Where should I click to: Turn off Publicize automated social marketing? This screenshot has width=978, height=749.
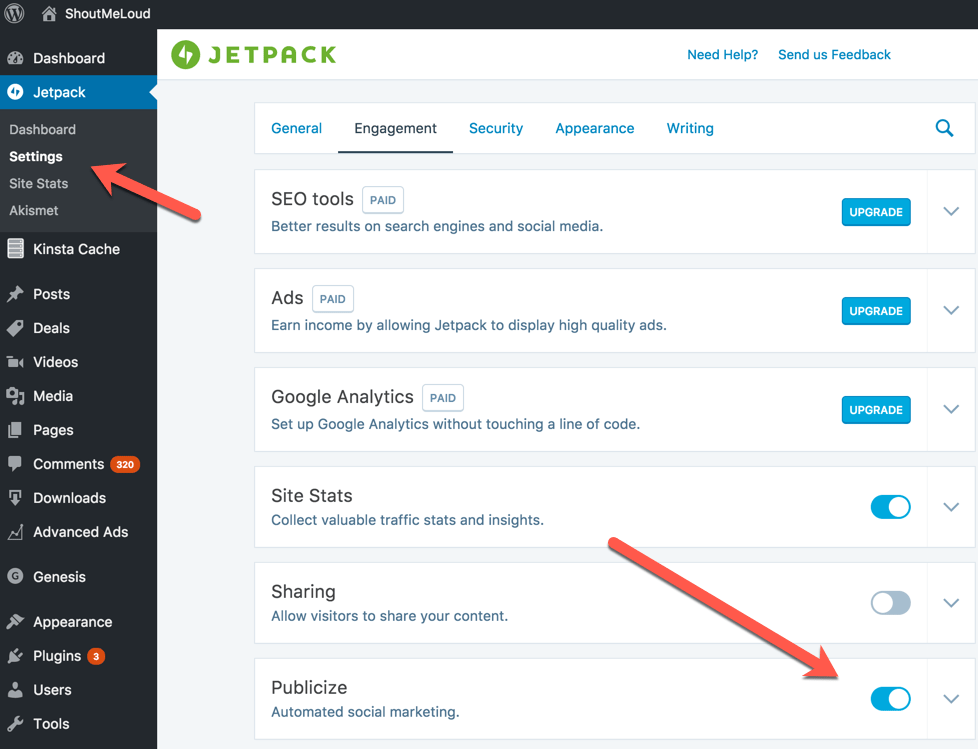tap(890, 698)
